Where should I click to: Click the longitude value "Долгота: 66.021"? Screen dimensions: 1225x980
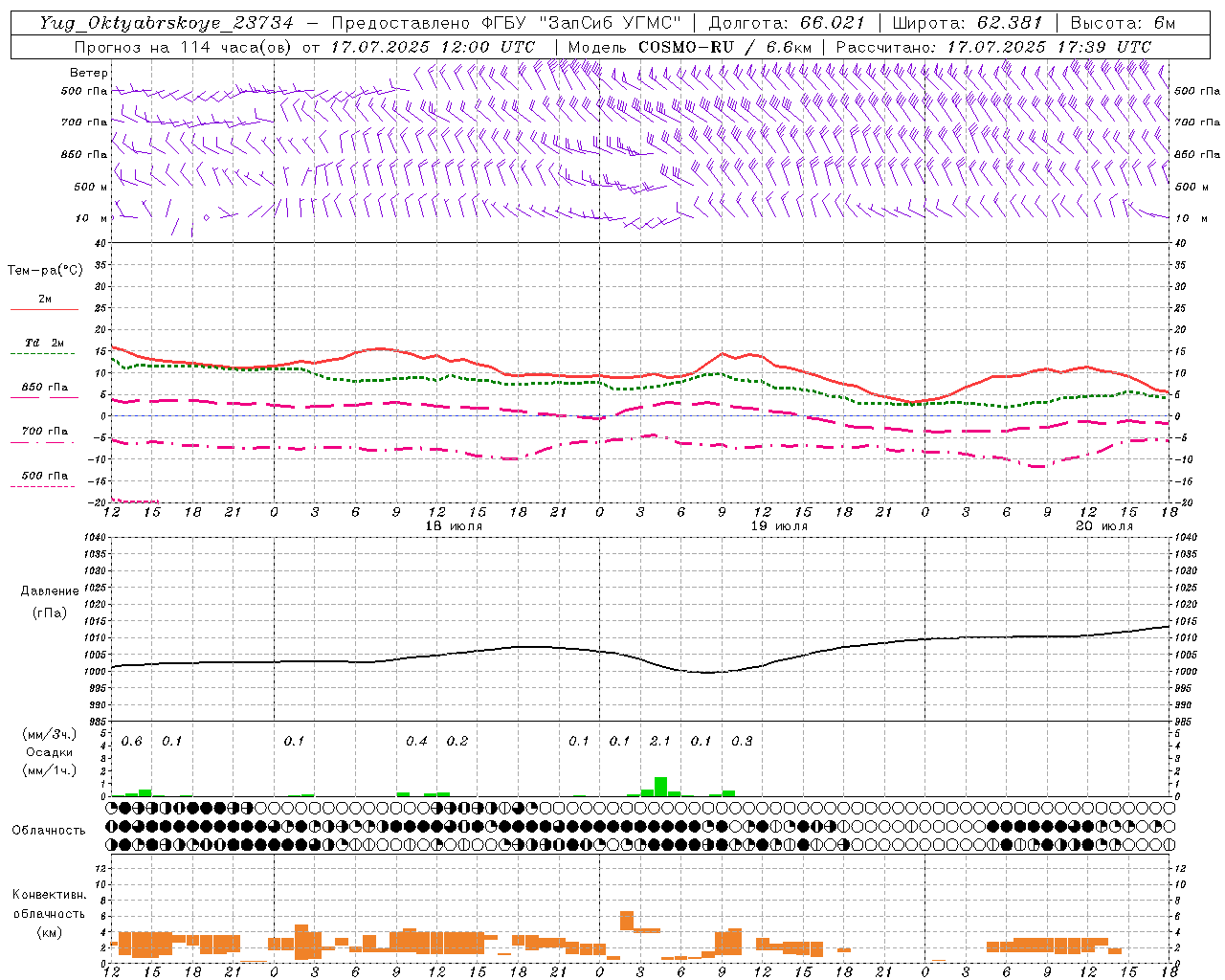pos(787,23)
